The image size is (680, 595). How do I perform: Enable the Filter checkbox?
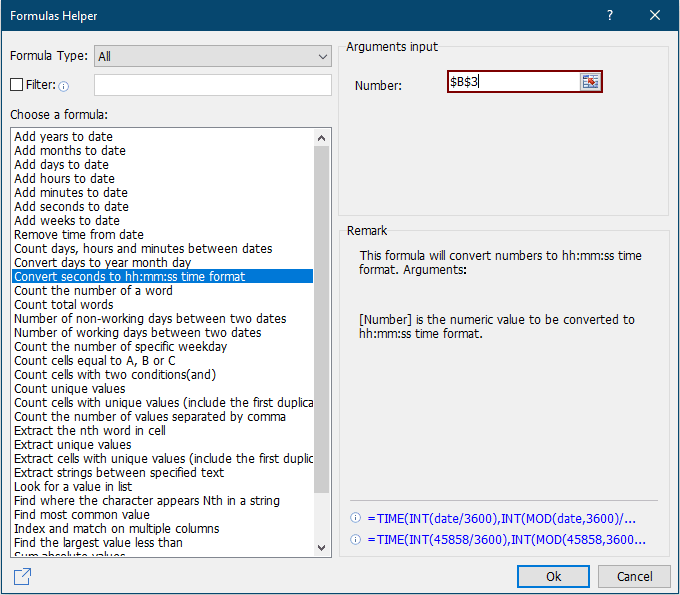[17, 85]
